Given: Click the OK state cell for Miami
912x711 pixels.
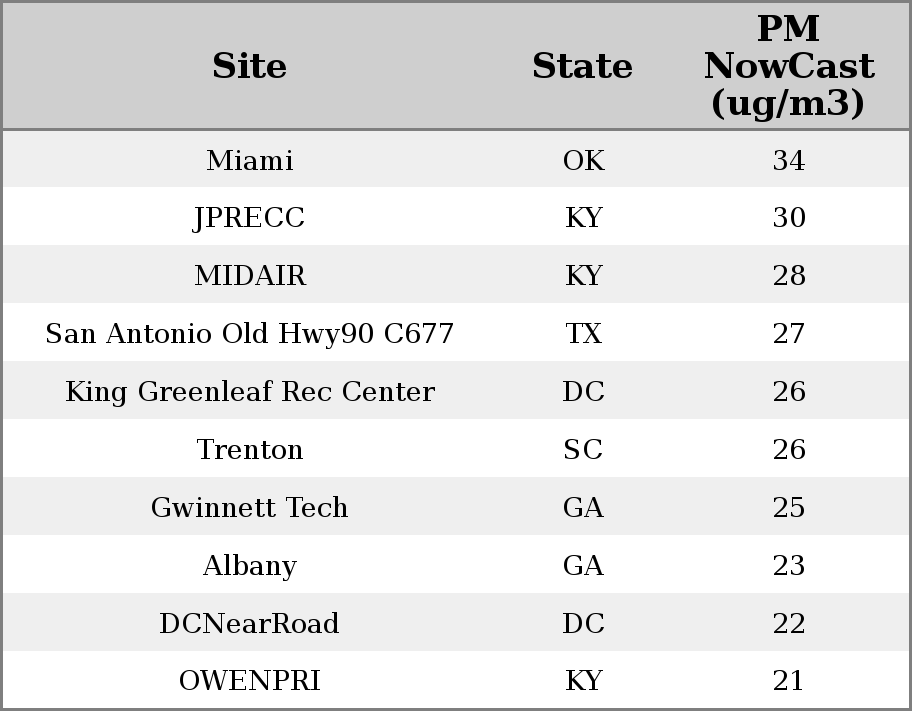Looking at the screenshot, I should pyautogui.click(x=583, y=161).
